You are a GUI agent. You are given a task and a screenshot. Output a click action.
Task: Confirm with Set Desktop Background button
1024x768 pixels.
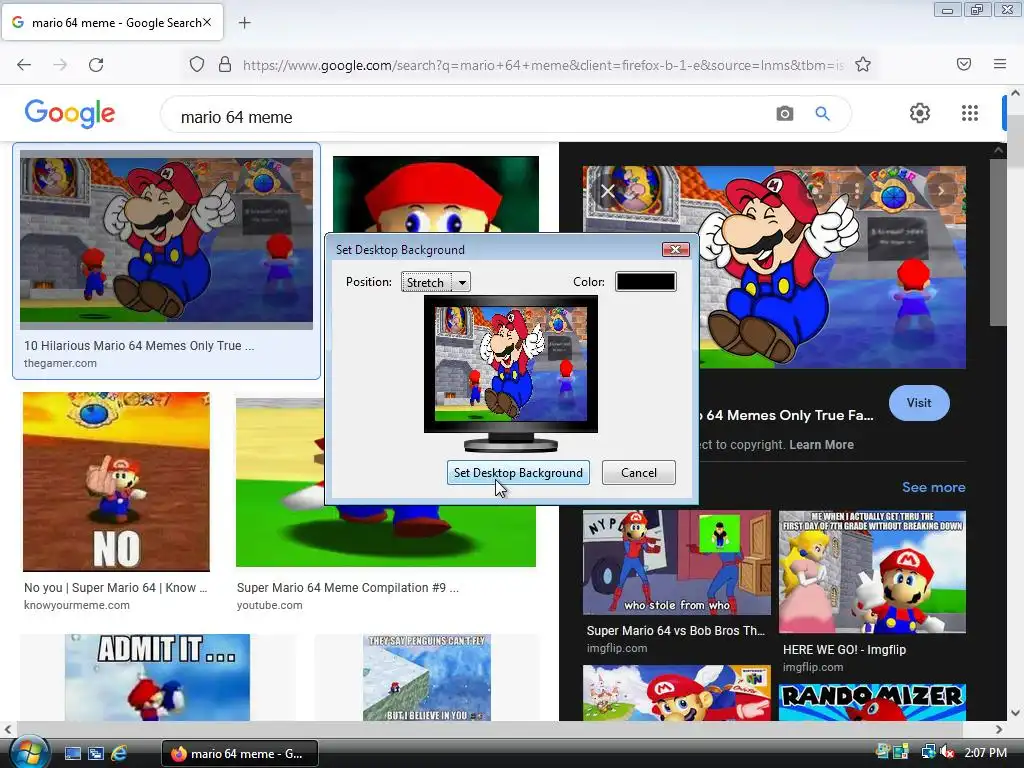[x=518, y=473]
